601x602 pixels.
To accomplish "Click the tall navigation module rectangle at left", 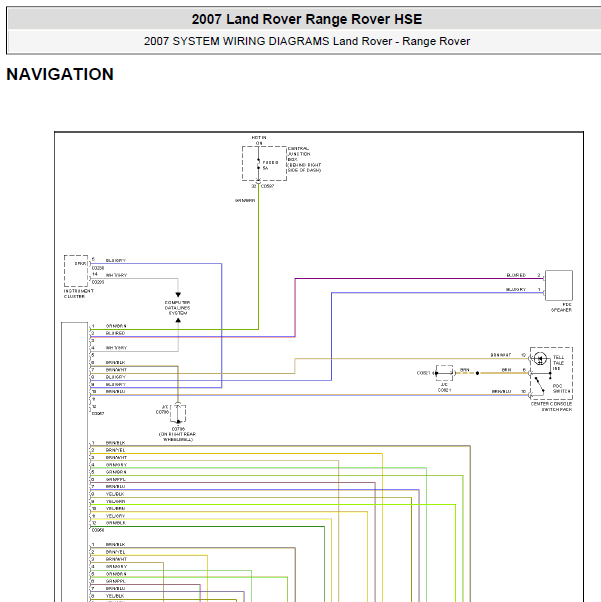I will 75,462.
